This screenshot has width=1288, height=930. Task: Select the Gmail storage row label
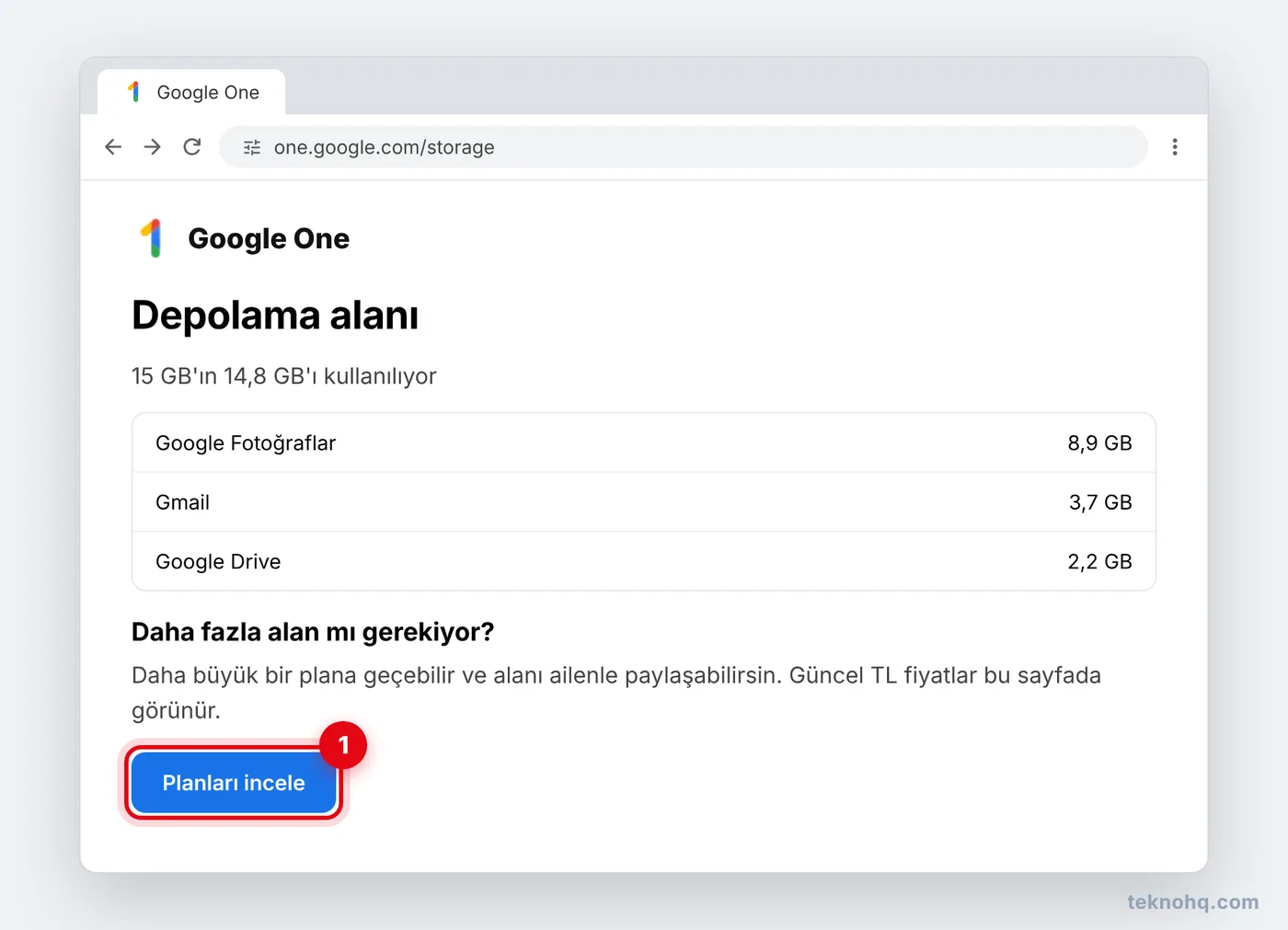[183, 502]
